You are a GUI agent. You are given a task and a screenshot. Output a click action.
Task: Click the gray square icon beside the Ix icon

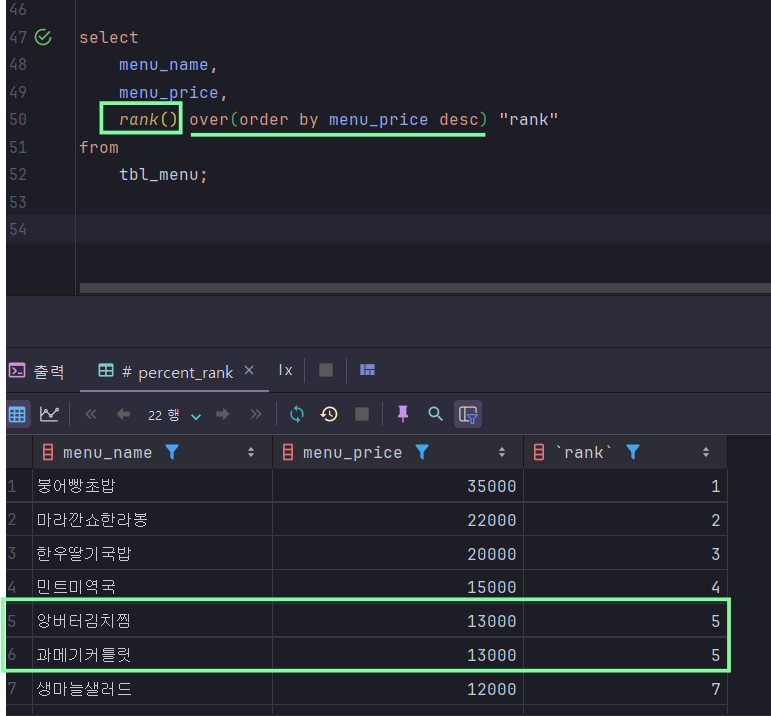[x=326, y=370]
